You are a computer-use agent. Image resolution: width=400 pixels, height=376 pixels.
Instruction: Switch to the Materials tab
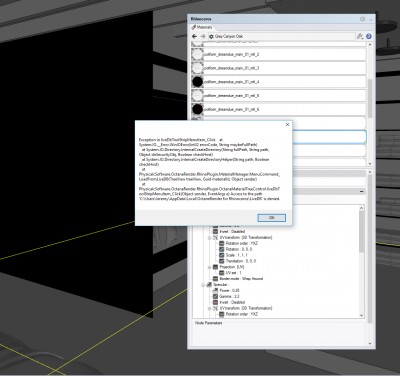[202, 27]
